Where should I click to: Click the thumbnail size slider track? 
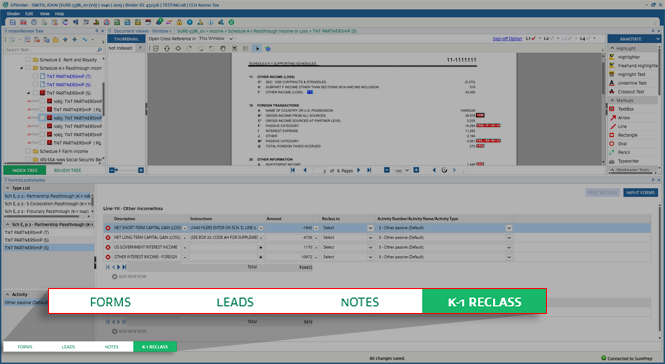(x=127, y=170)
